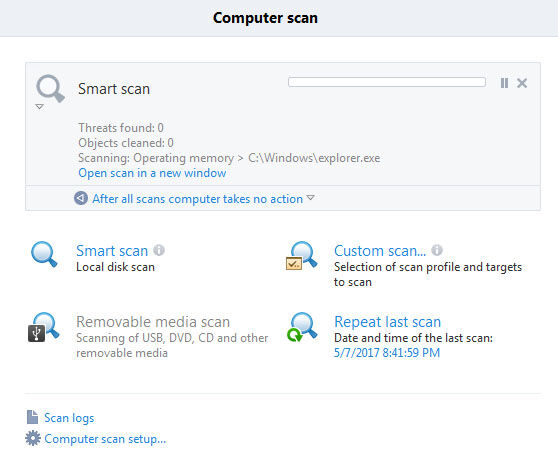Click the Smart scan progress bar
The width and height of the screenshot is (558, 464).
click(387, 82)
